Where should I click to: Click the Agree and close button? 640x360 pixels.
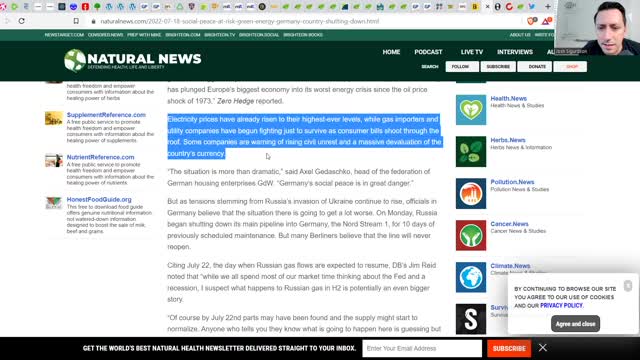576,324
